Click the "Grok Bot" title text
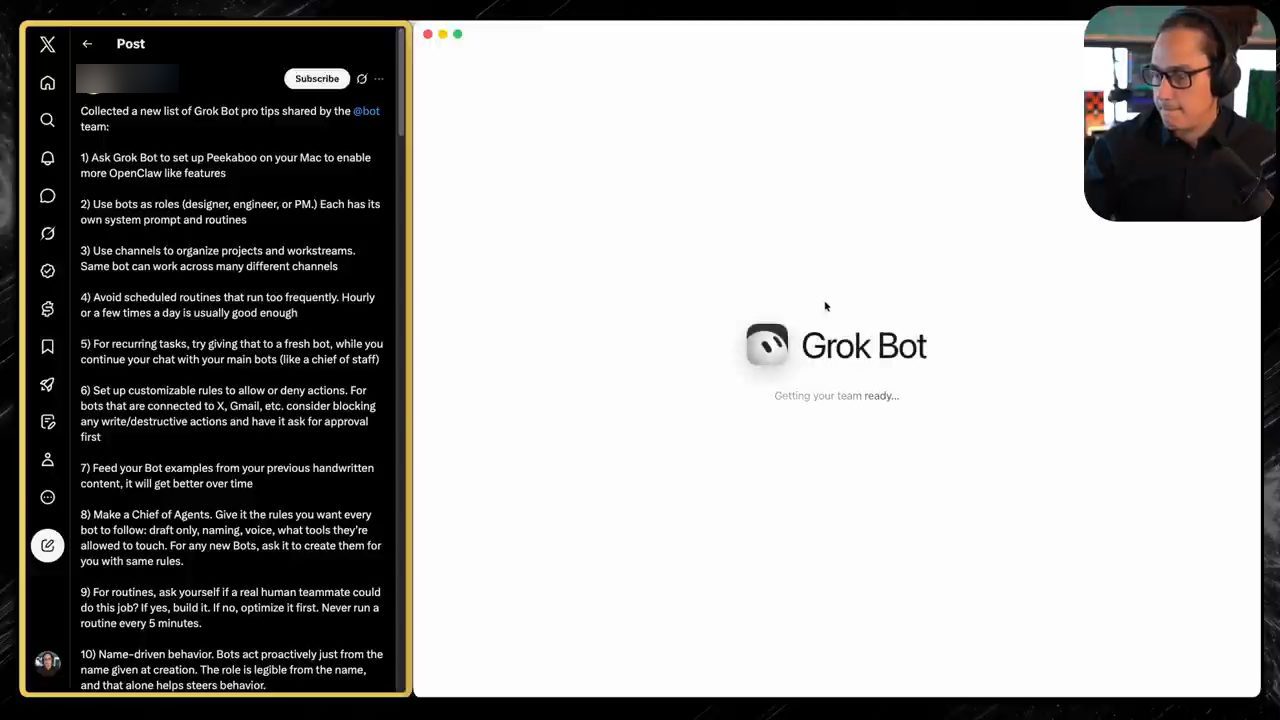This screenshot has height=720, width=1280. (864, 346)
